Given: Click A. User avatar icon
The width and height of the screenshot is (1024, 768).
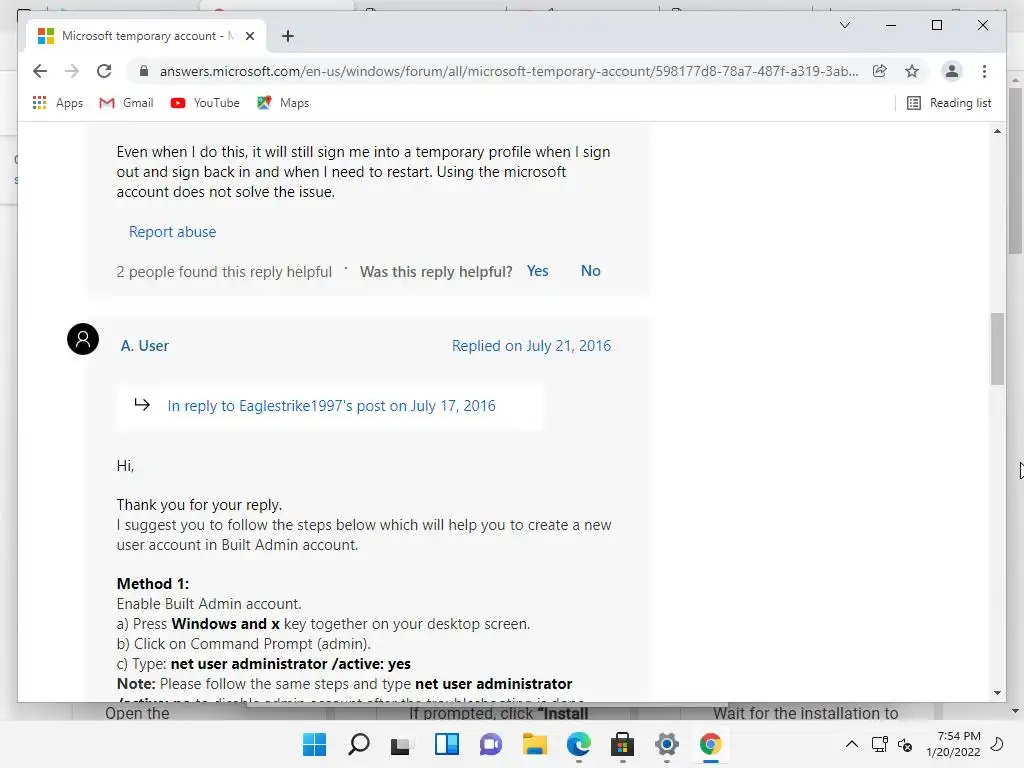Looking at the screenshot, I should tap(83, 339).
